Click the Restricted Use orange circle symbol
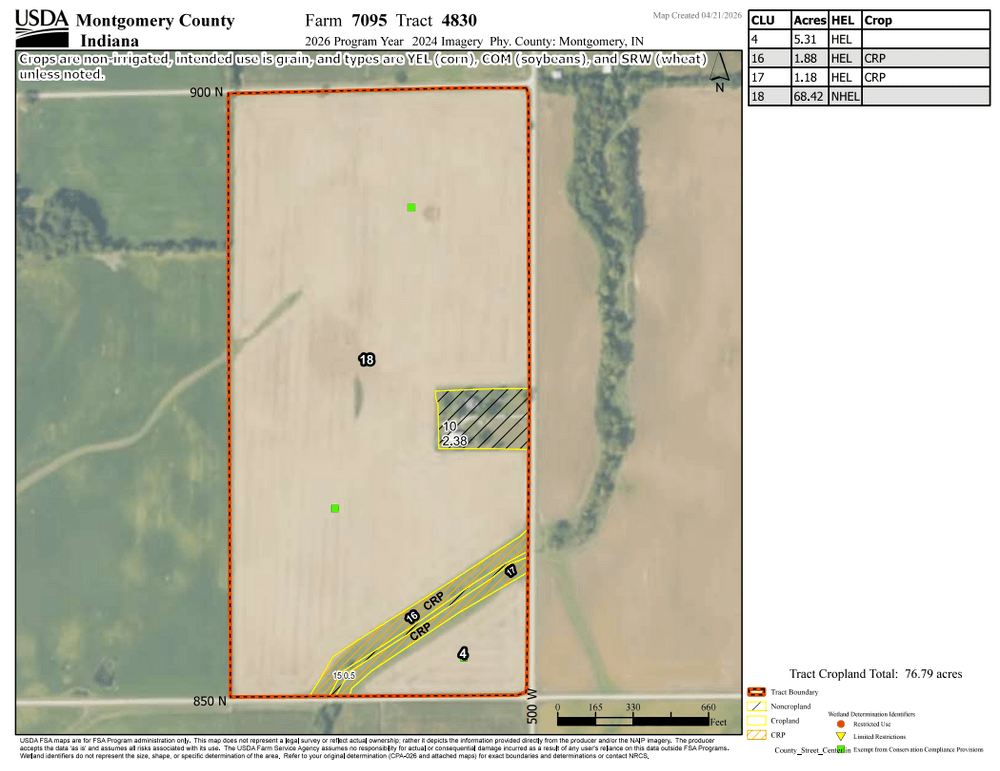Image resolution: width=1000 pixels, height=771 pixels. coord(841,724)
